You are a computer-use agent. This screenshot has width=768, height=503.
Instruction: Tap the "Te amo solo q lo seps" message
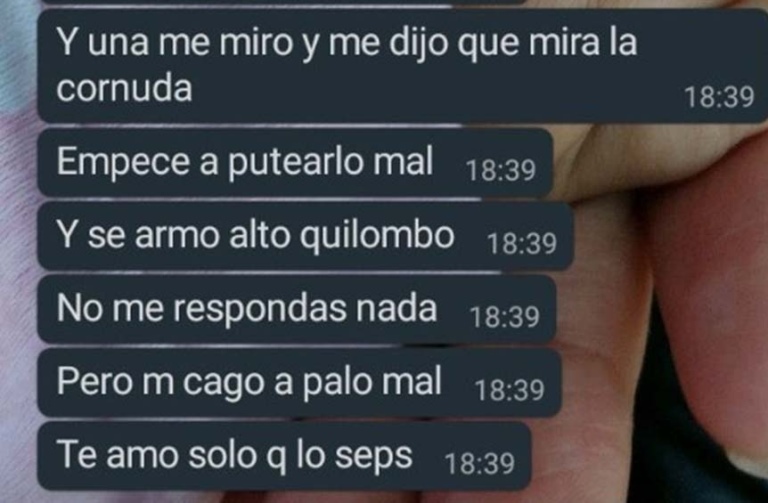285,456
